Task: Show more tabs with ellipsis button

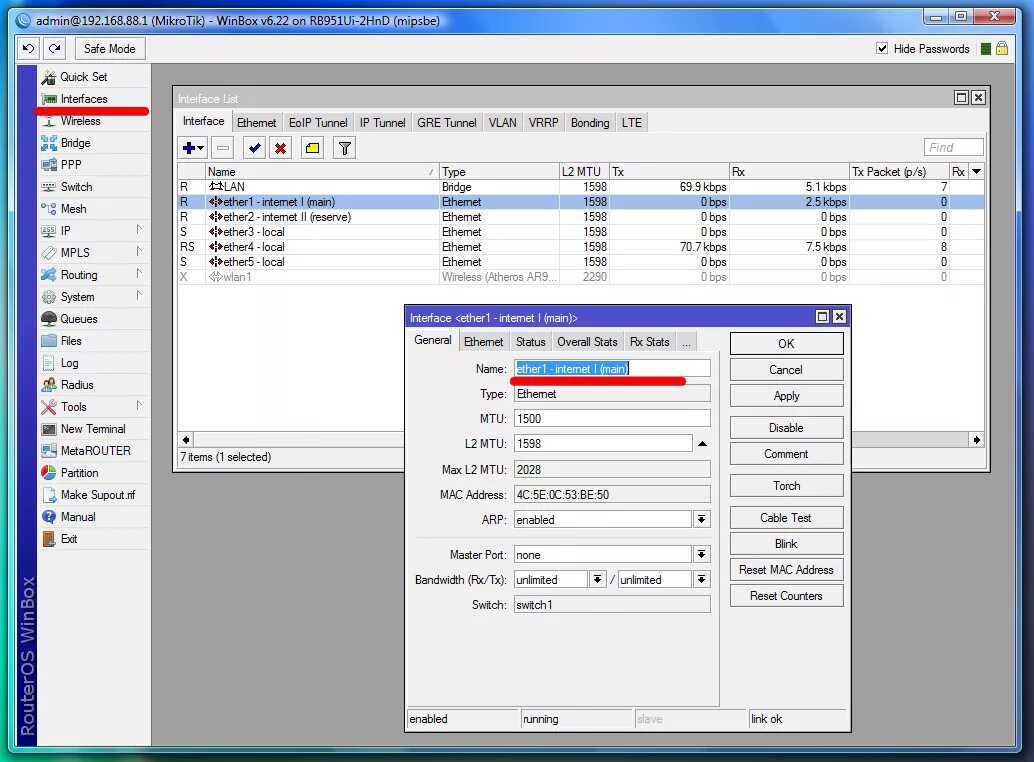Action: pos(686,341)
